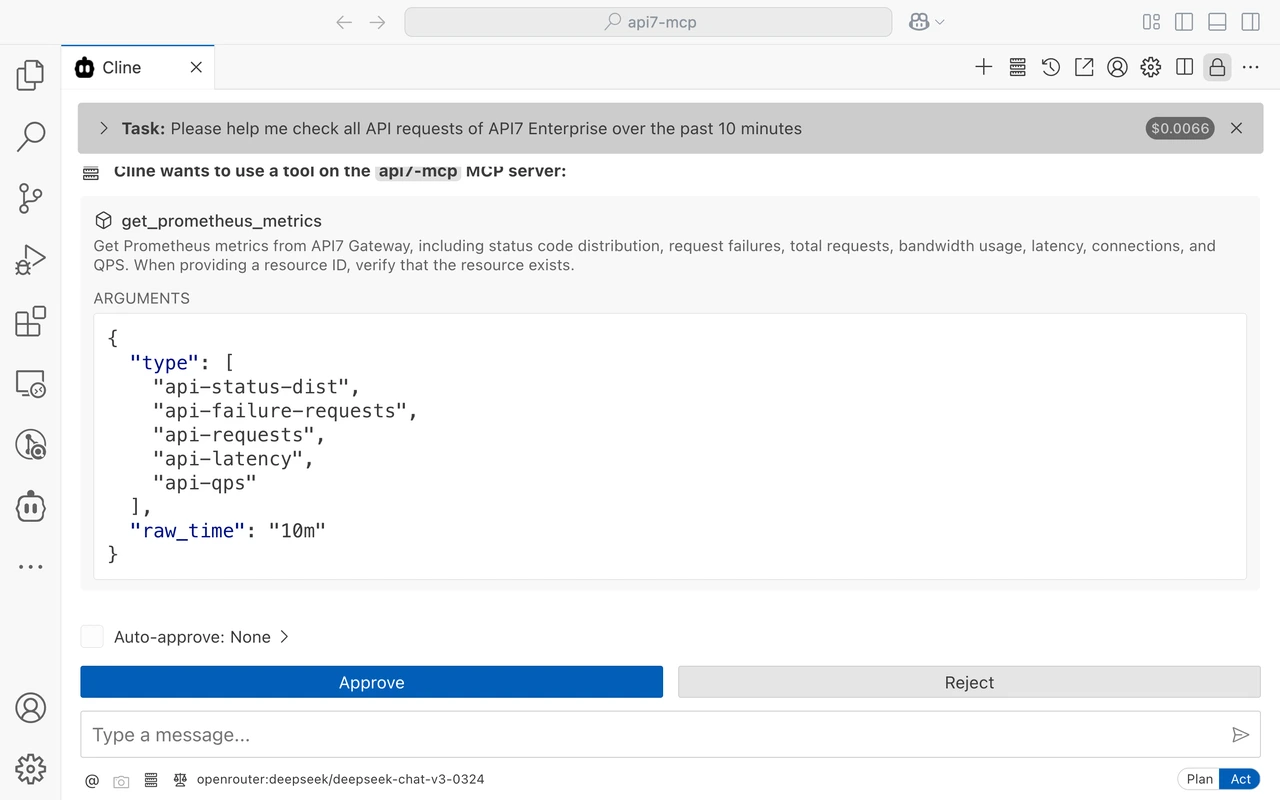Open MCP Servers from Cline toolbar

(x=1018, y=67)
